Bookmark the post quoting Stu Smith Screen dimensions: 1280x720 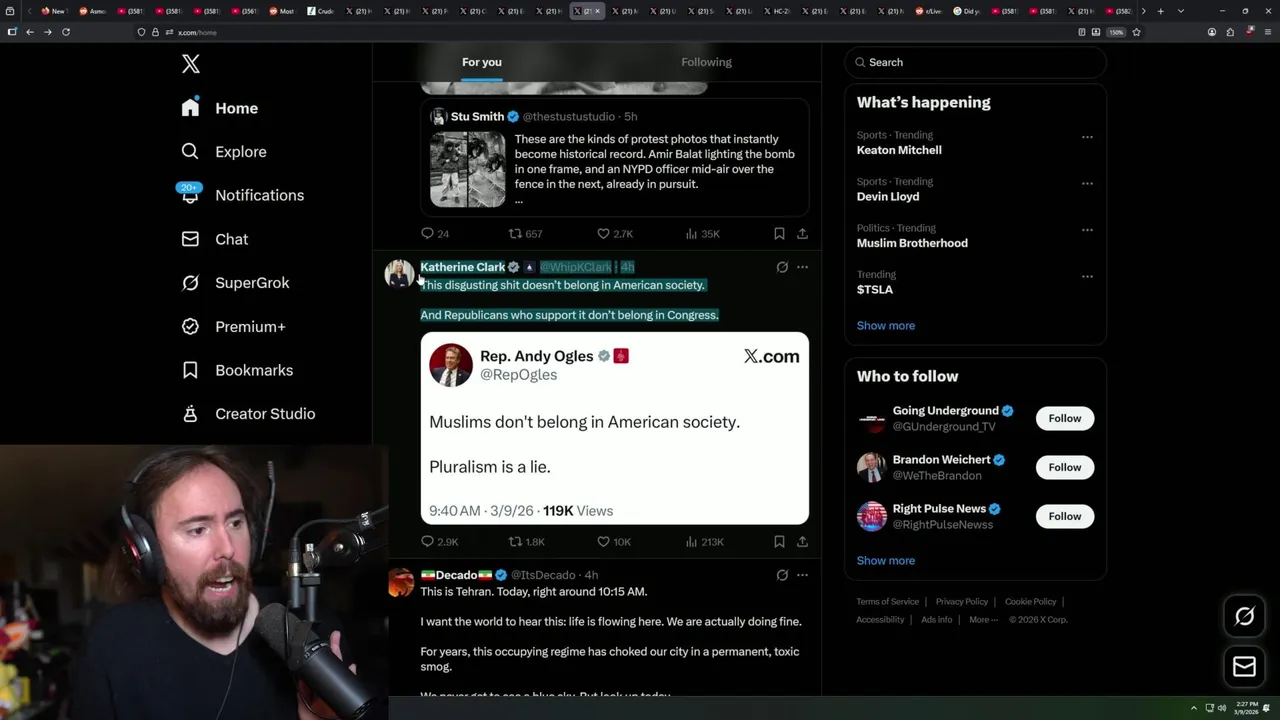[779, 234]
